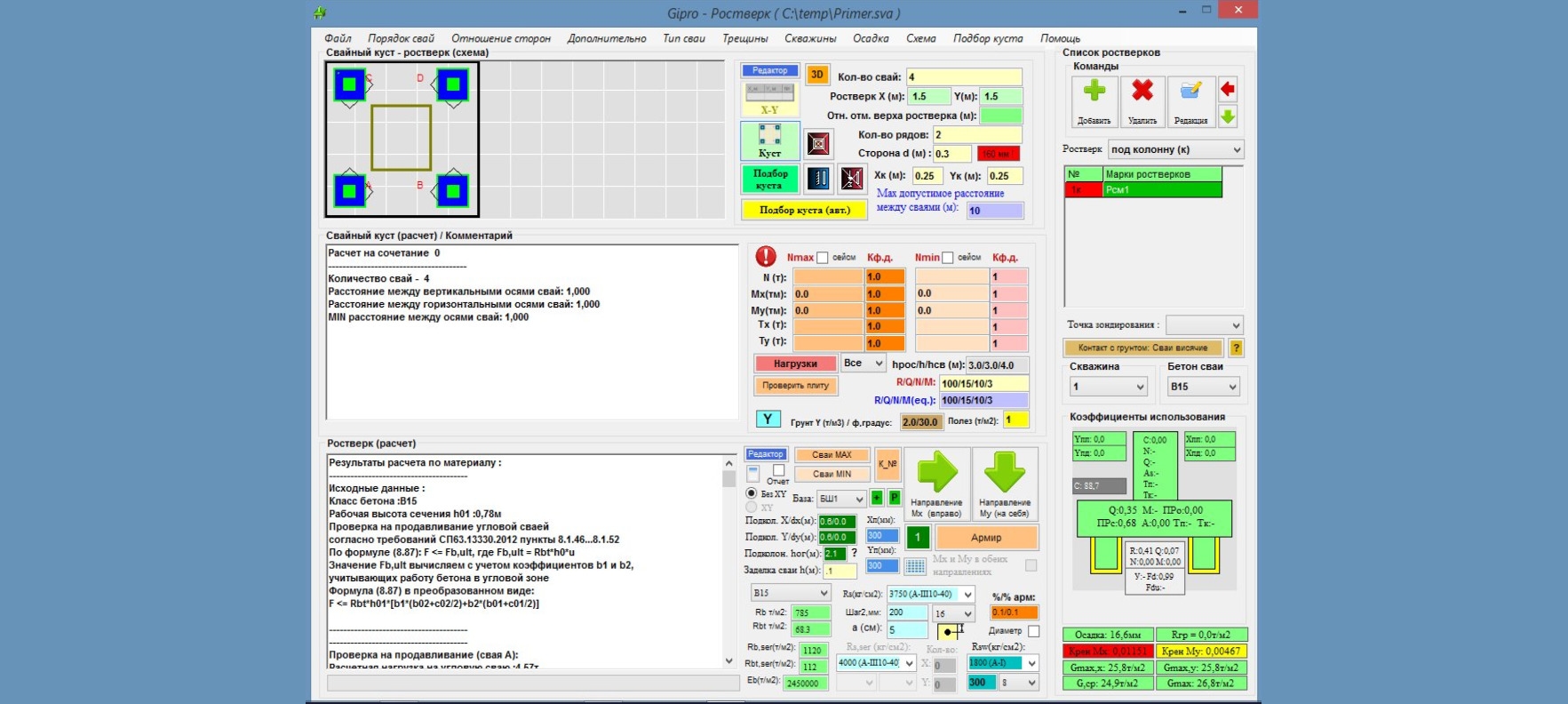
Task: Open the Скважина dropdown
Action: click(x=1109, y=387)
